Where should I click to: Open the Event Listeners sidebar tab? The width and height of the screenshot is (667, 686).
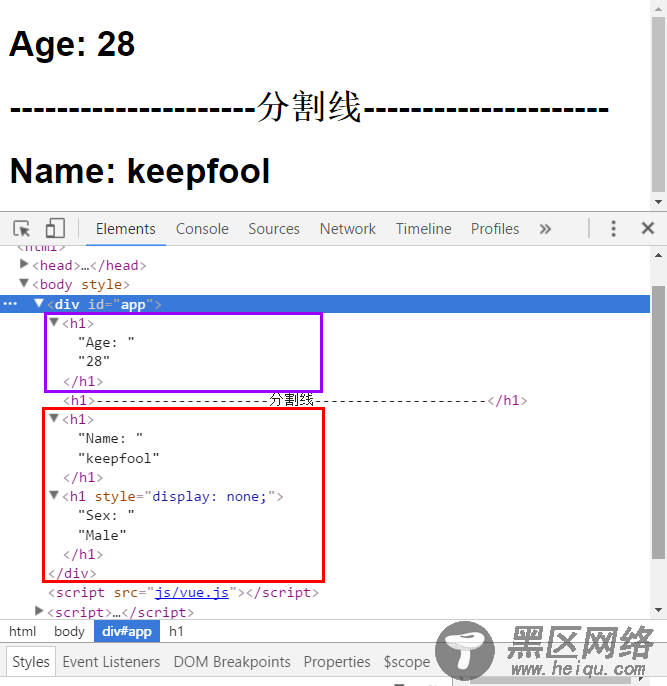[111, 662]
